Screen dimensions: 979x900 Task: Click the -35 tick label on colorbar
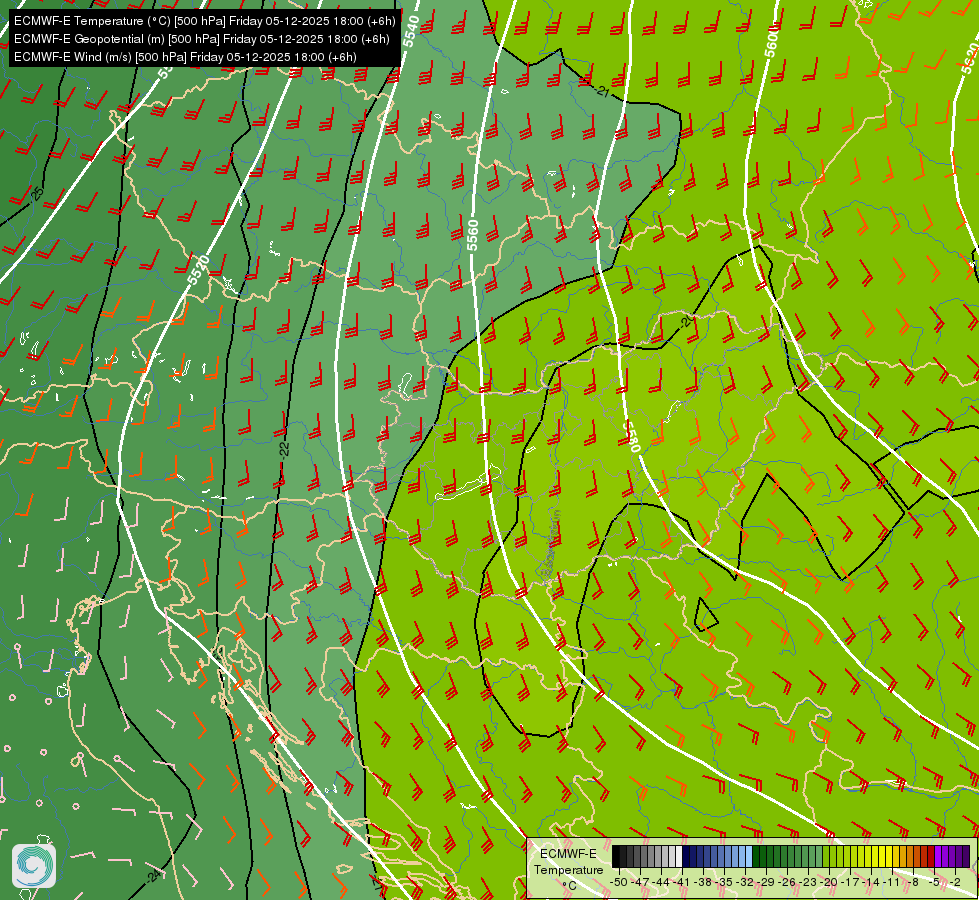tap(725, 882)
